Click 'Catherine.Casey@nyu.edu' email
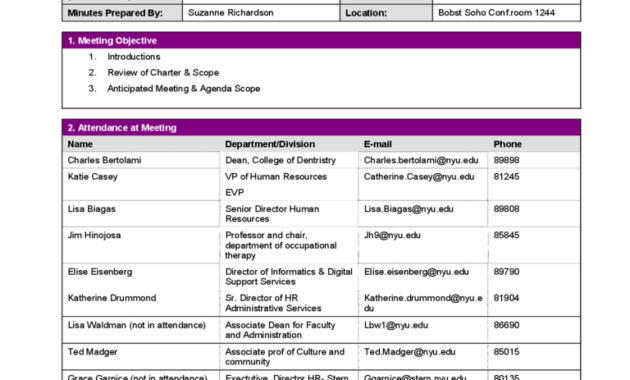The image size is (630, 380). tap(419, 177)
